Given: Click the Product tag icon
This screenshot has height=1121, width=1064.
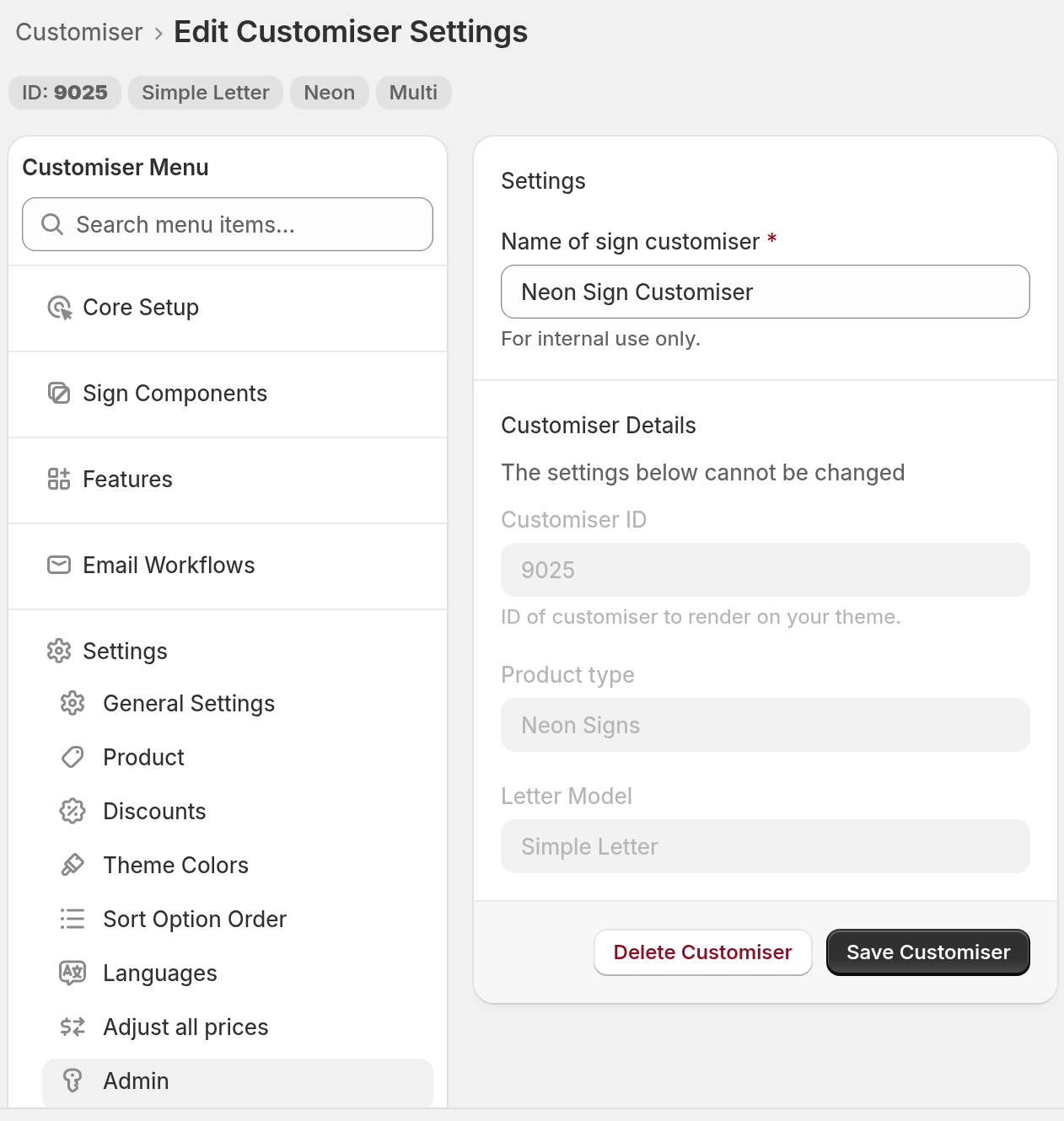Looking at the screenshot, I should point(73,758).
